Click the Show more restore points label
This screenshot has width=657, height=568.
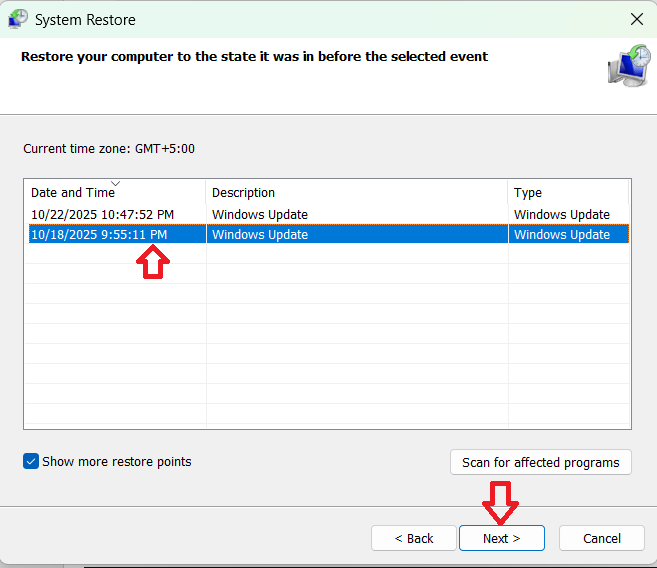click(116, 462)
